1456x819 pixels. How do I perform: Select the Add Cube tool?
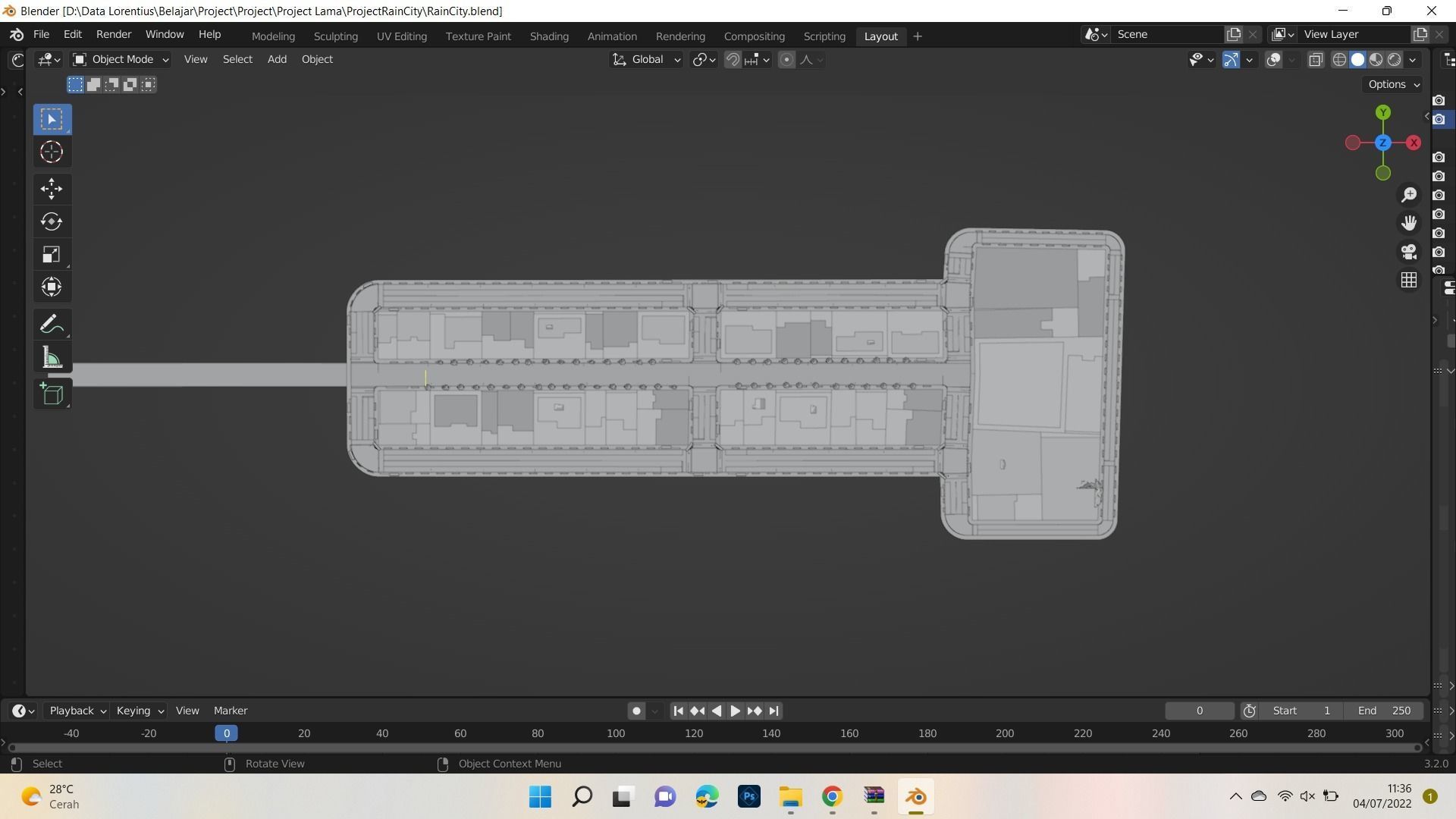(52, 394)
